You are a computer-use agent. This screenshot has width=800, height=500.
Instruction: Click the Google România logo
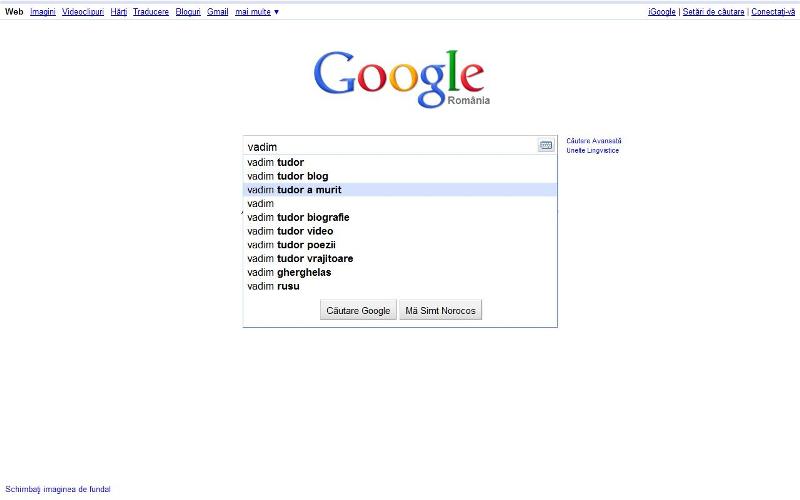click(400, 77)
